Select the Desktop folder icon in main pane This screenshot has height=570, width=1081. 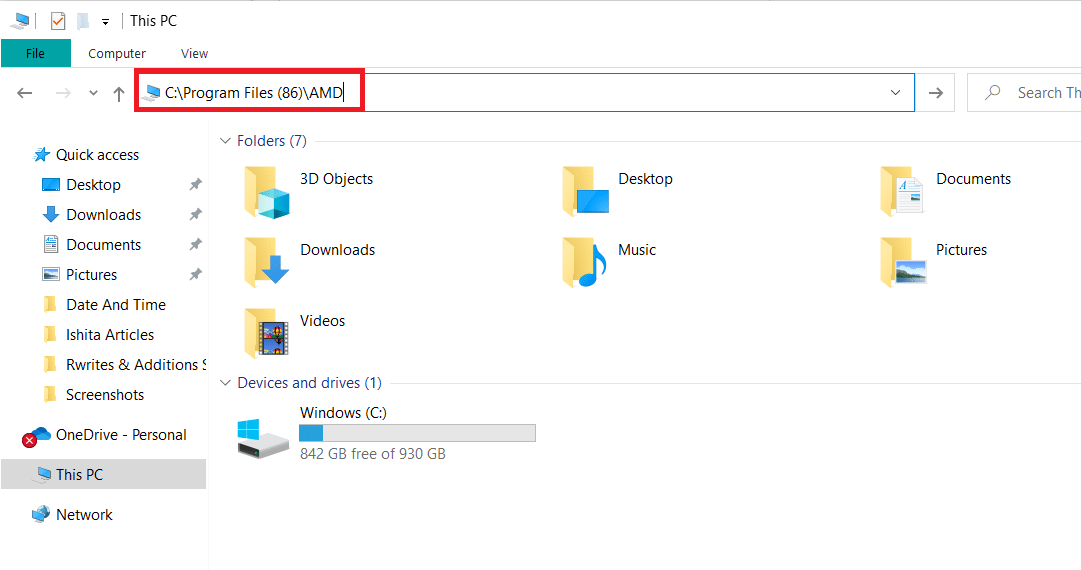(x=585, y=192)
